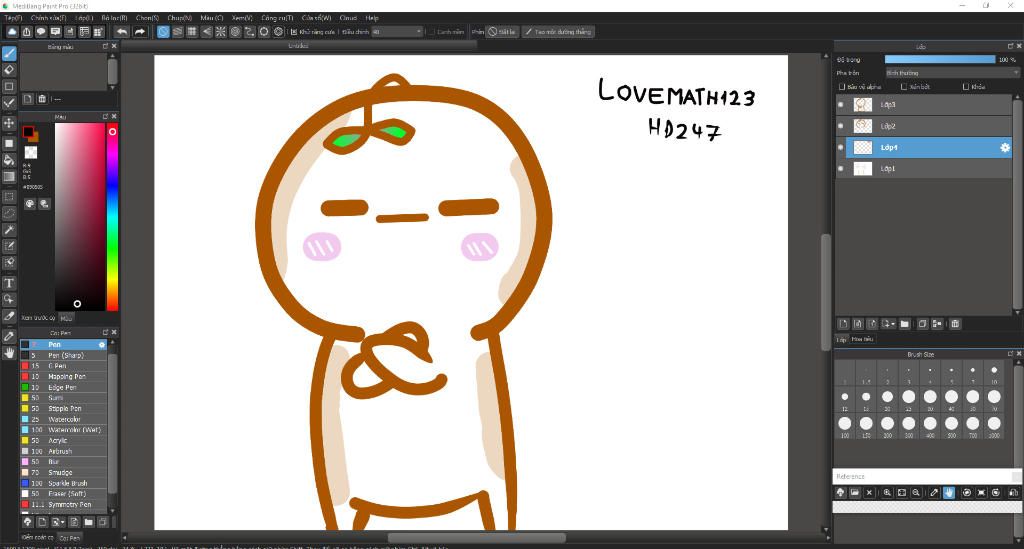
Task: Select the Gradient tool
Action: click(x=9, y=176)
